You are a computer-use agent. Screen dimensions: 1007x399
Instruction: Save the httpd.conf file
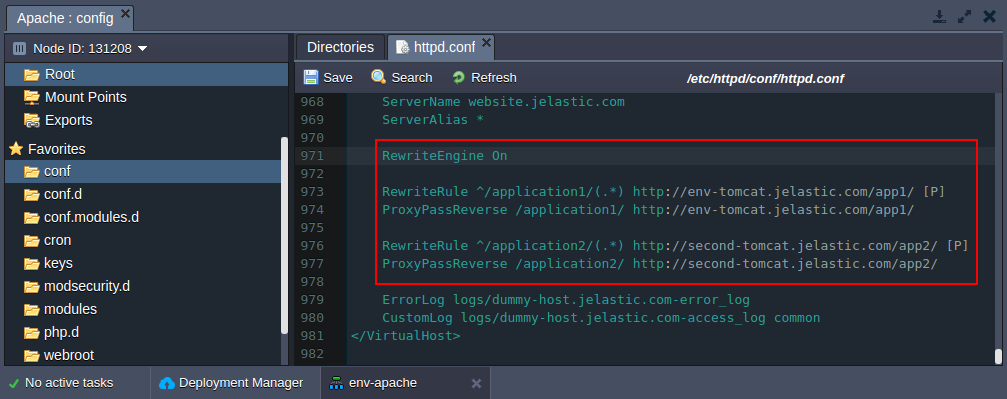coord(328,77)
